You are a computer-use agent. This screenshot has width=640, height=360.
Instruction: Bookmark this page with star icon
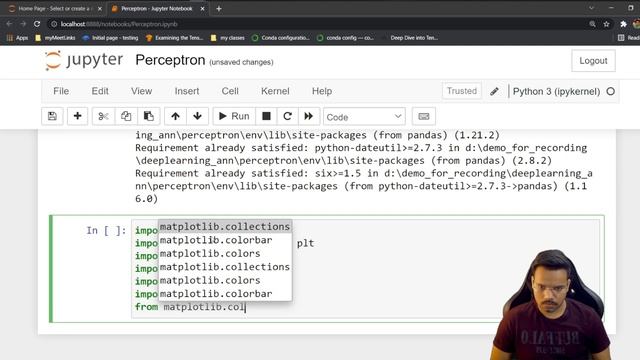coord(606,24)
